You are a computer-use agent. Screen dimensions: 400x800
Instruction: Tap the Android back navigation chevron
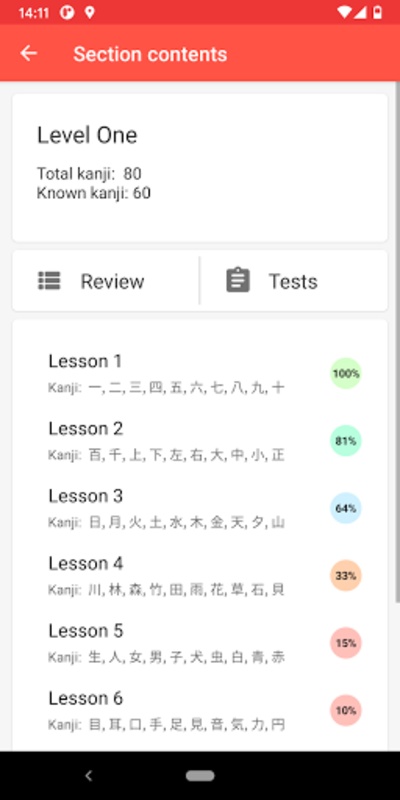[88, 776]
